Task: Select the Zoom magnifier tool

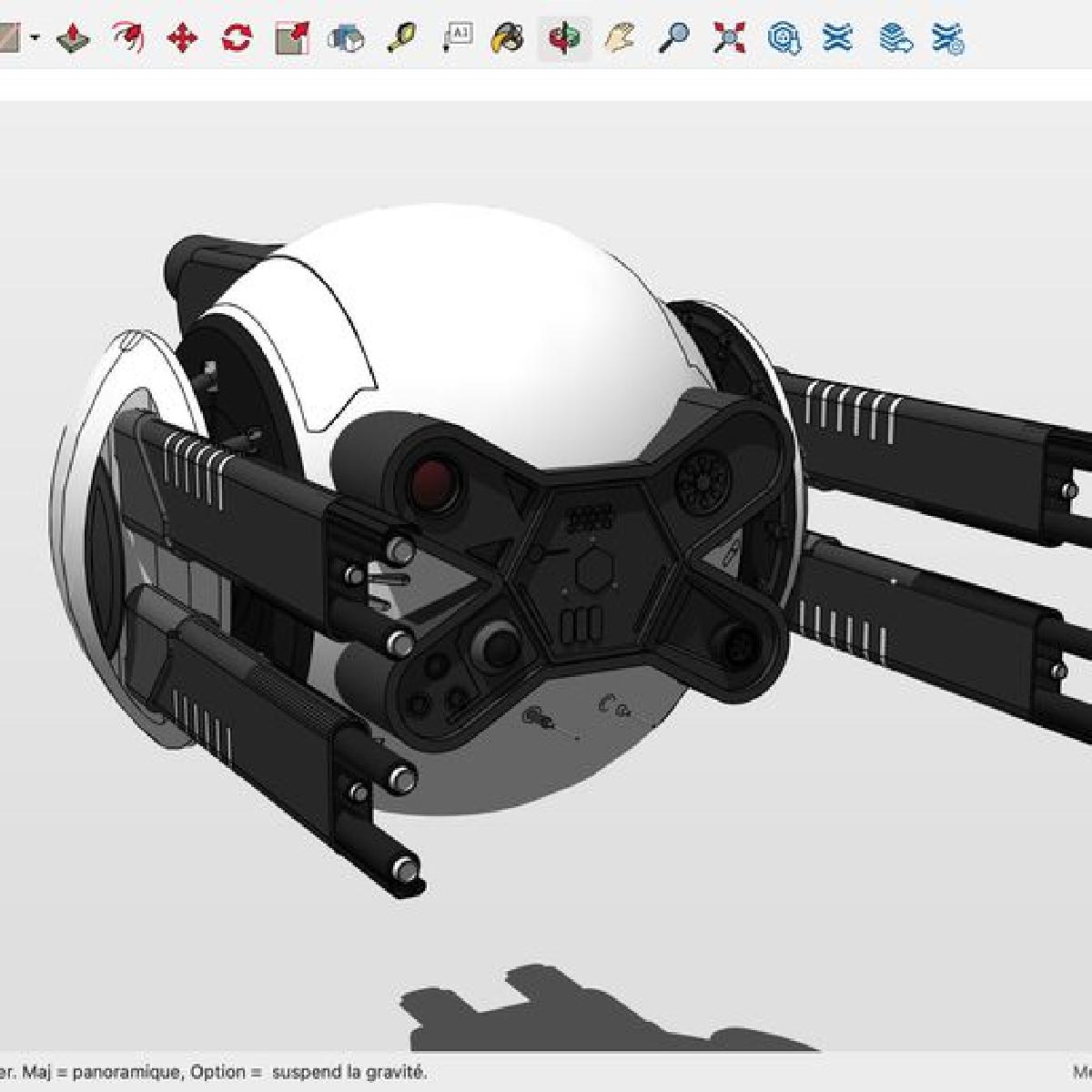Action: [673, 38]
